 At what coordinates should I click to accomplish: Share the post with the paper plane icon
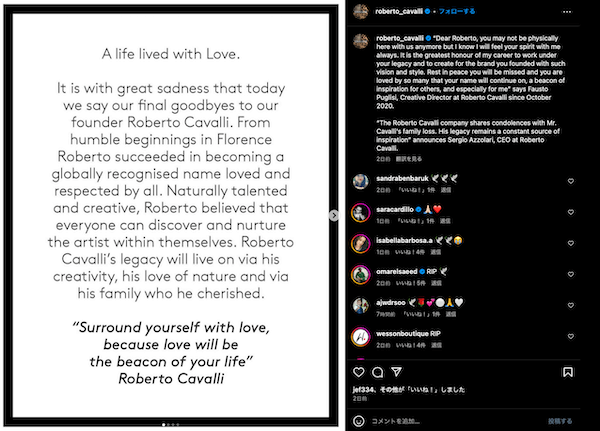[x=396, y=372]
